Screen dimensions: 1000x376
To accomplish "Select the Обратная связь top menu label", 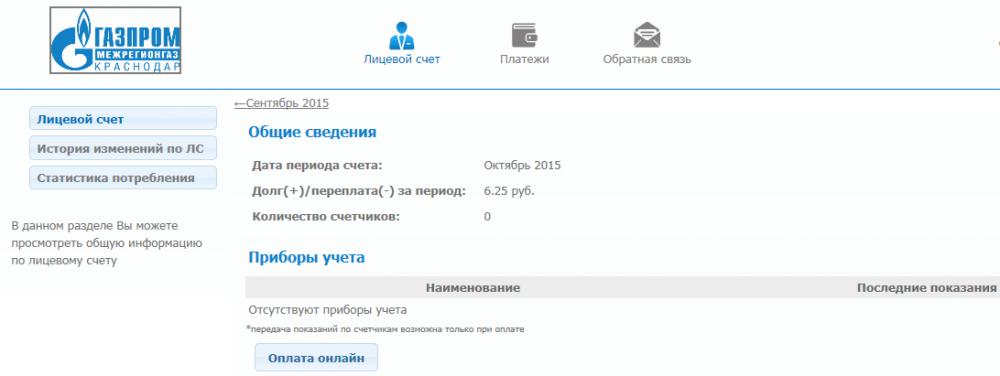I will pos(647,59).
